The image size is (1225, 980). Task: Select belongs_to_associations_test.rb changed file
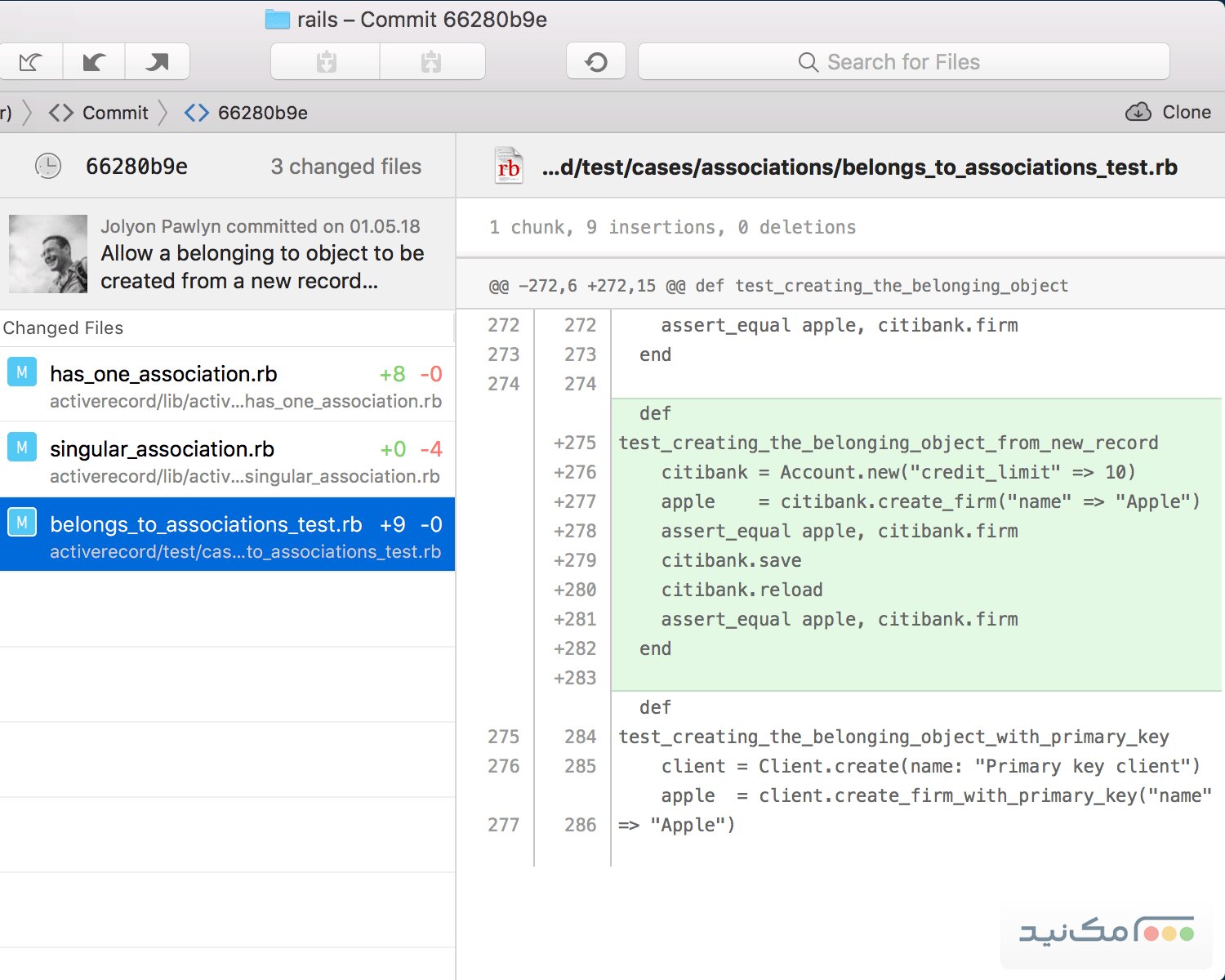click(x=206, y=524)
